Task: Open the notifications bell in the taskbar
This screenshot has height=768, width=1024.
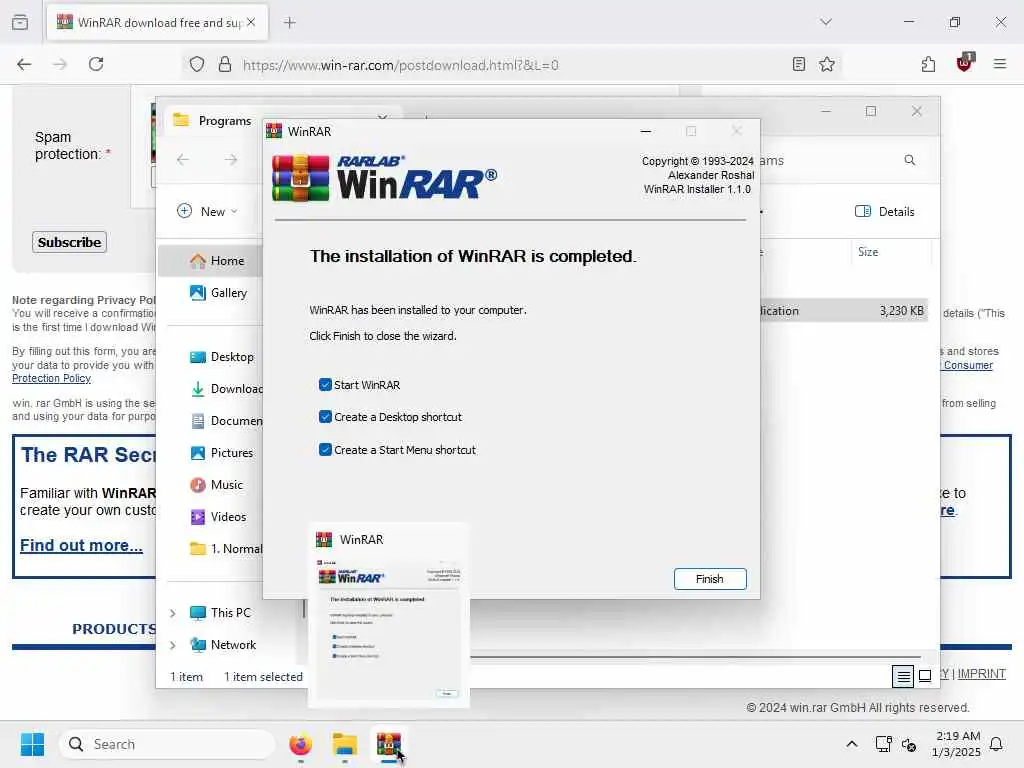Action: [x=996, y=744]
